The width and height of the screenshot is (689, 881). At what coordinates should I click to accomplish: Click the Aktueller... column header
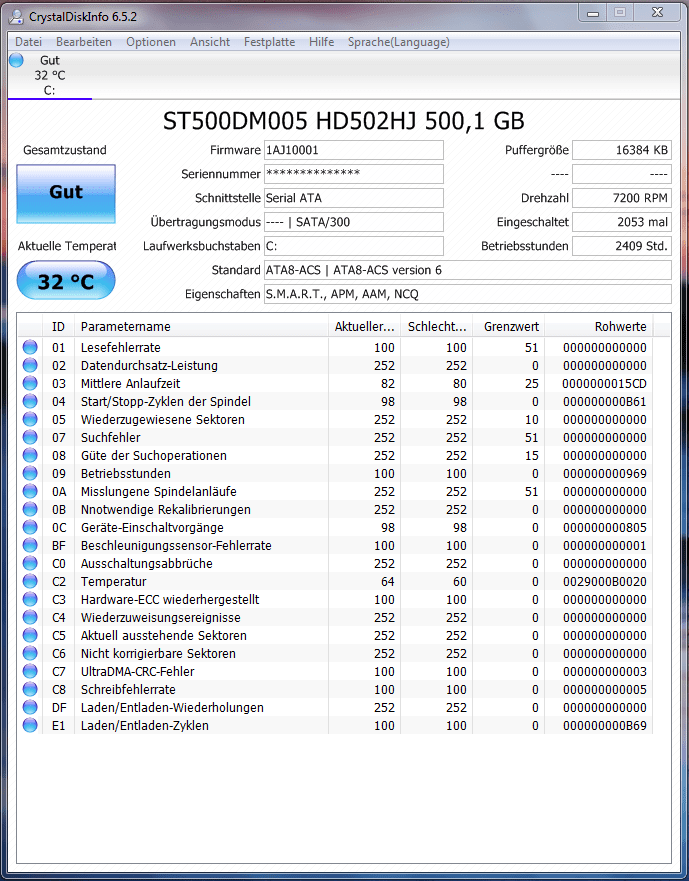click(x=364, y=326)
